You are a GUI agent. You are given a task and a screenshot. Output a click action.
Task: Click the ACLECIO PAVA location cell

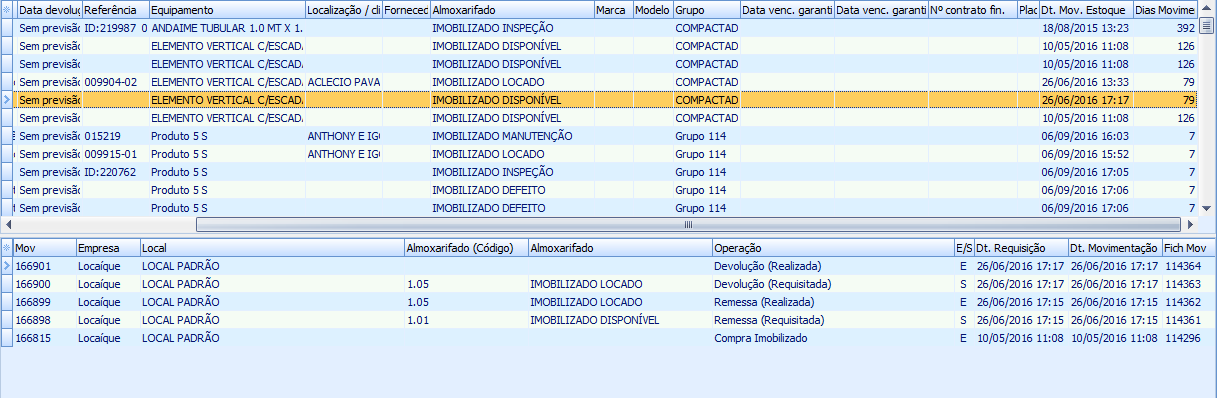343,82
